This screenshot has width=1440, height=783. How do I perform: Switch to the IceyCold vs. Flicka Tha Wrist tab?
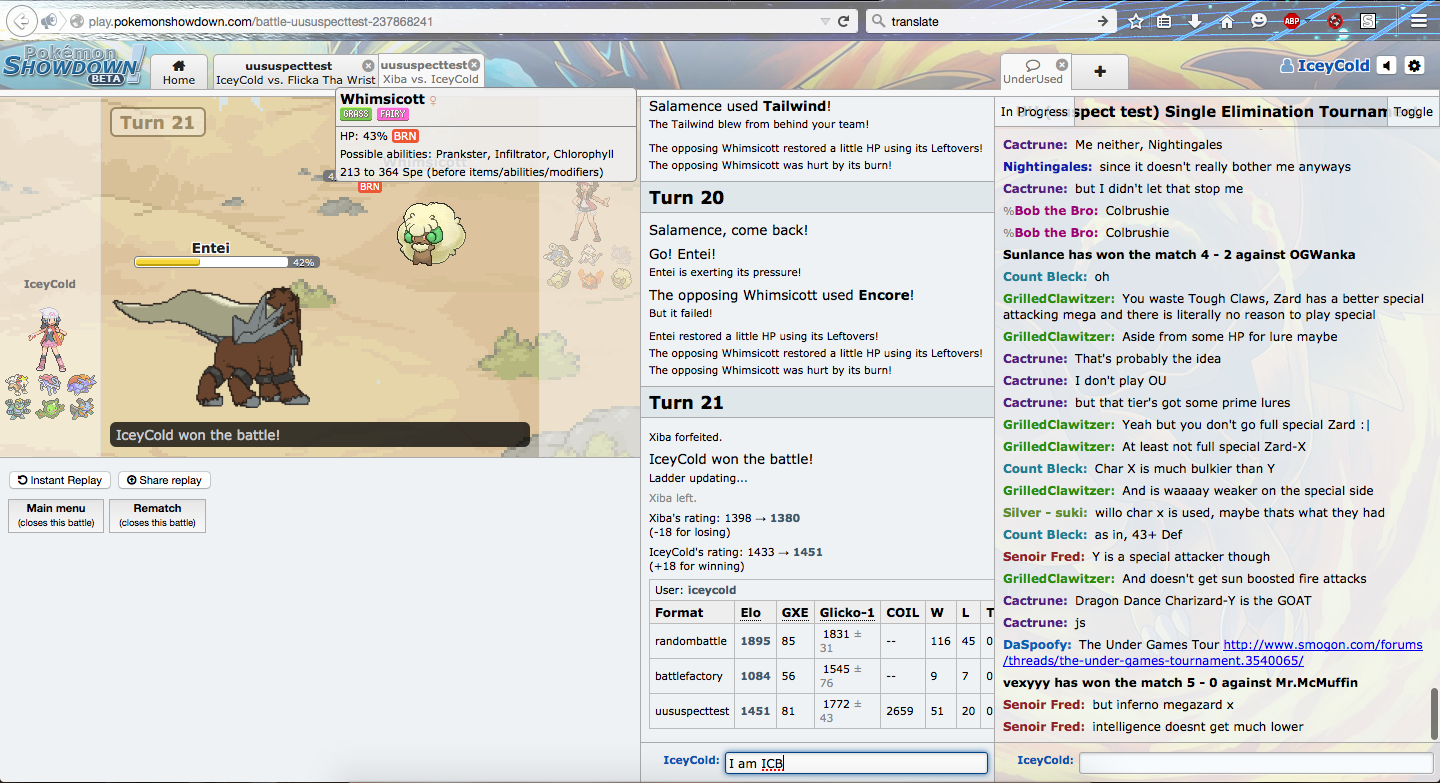click(295, 72)
